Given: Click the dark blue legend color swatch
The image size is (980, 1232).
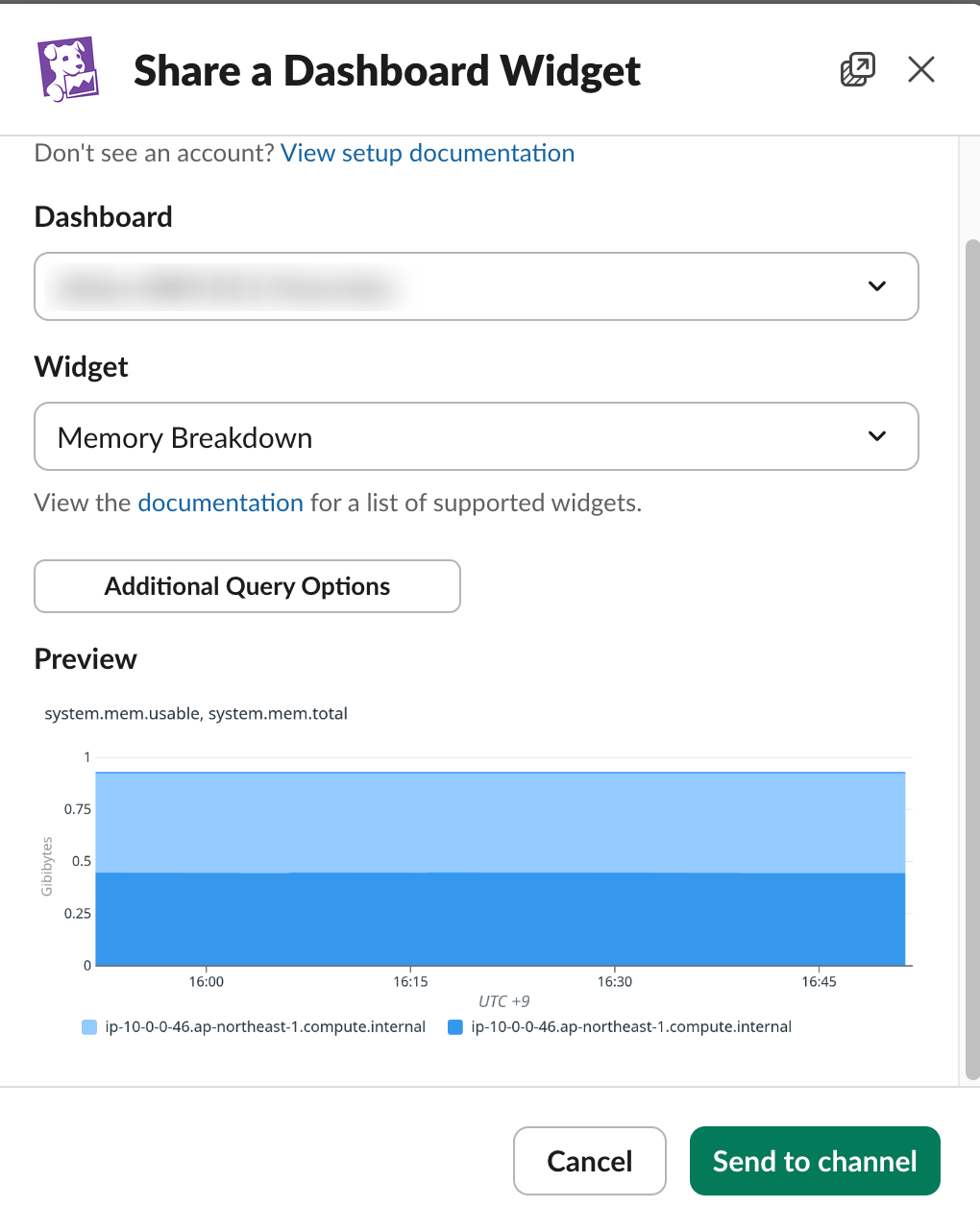Looking at the screenshot, I should point(454,1026).
